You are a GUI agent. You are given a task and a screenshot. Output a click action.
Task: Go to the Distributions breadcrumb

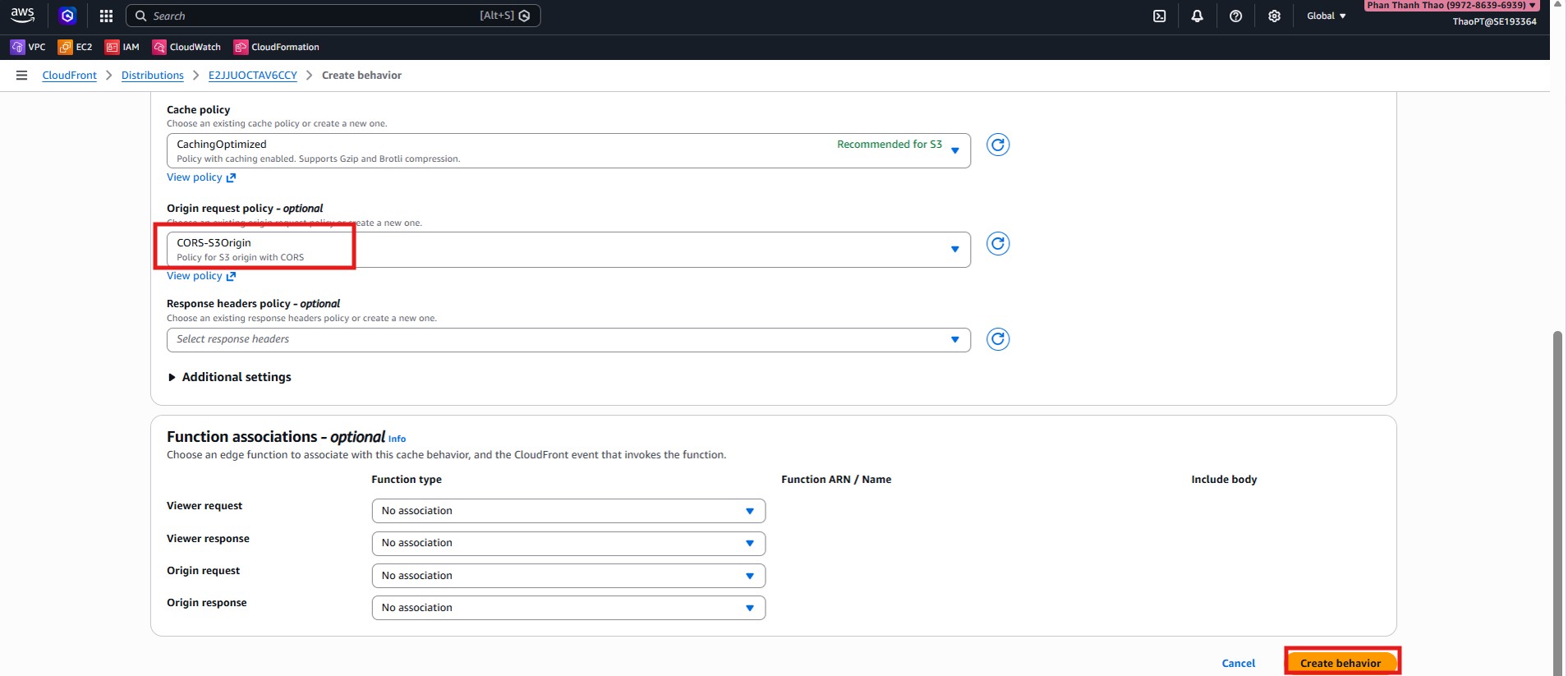[152, 75]
